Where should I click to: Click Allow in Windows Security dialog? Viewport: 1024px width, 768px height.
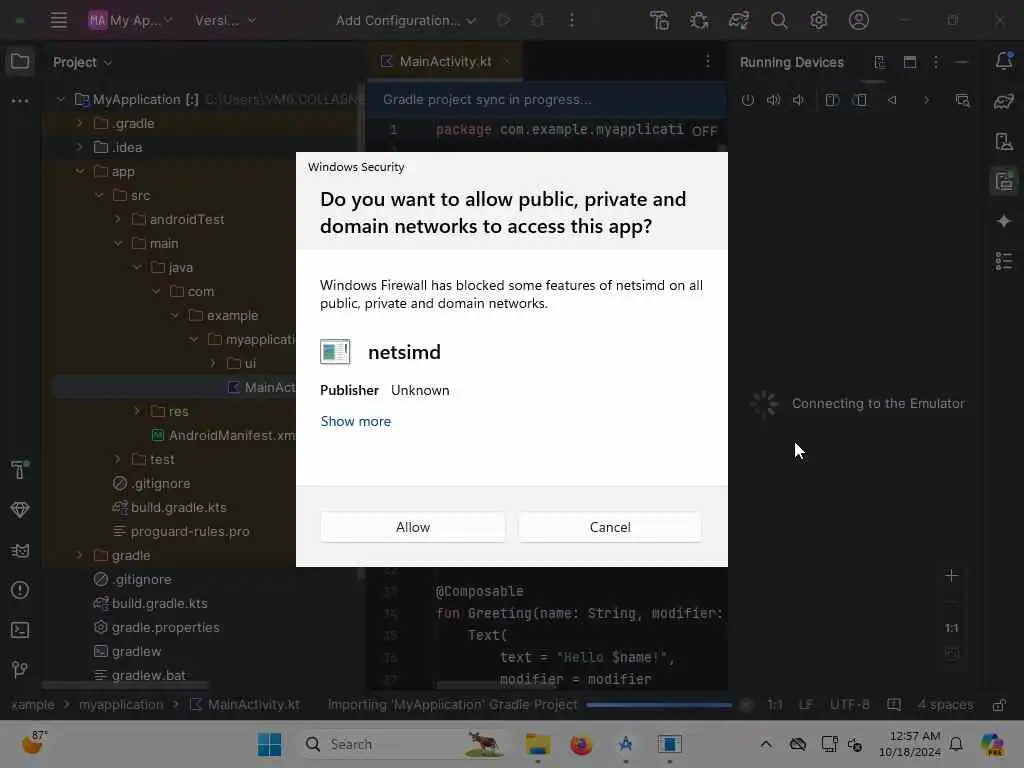(x=413, y=527)
